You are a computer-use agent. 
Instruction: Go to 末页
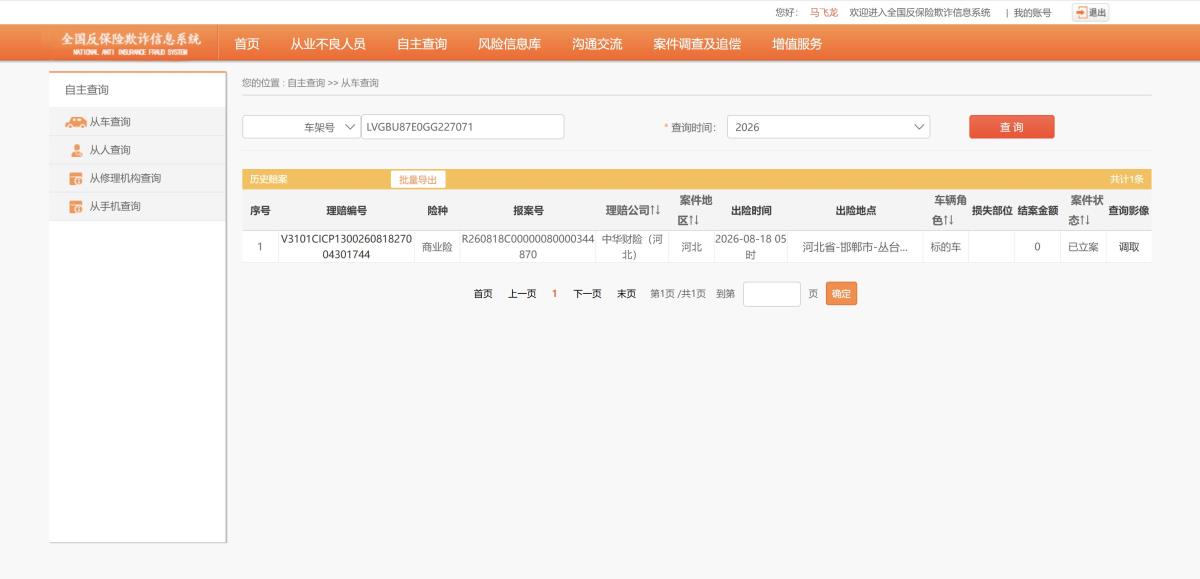[626, 294]
